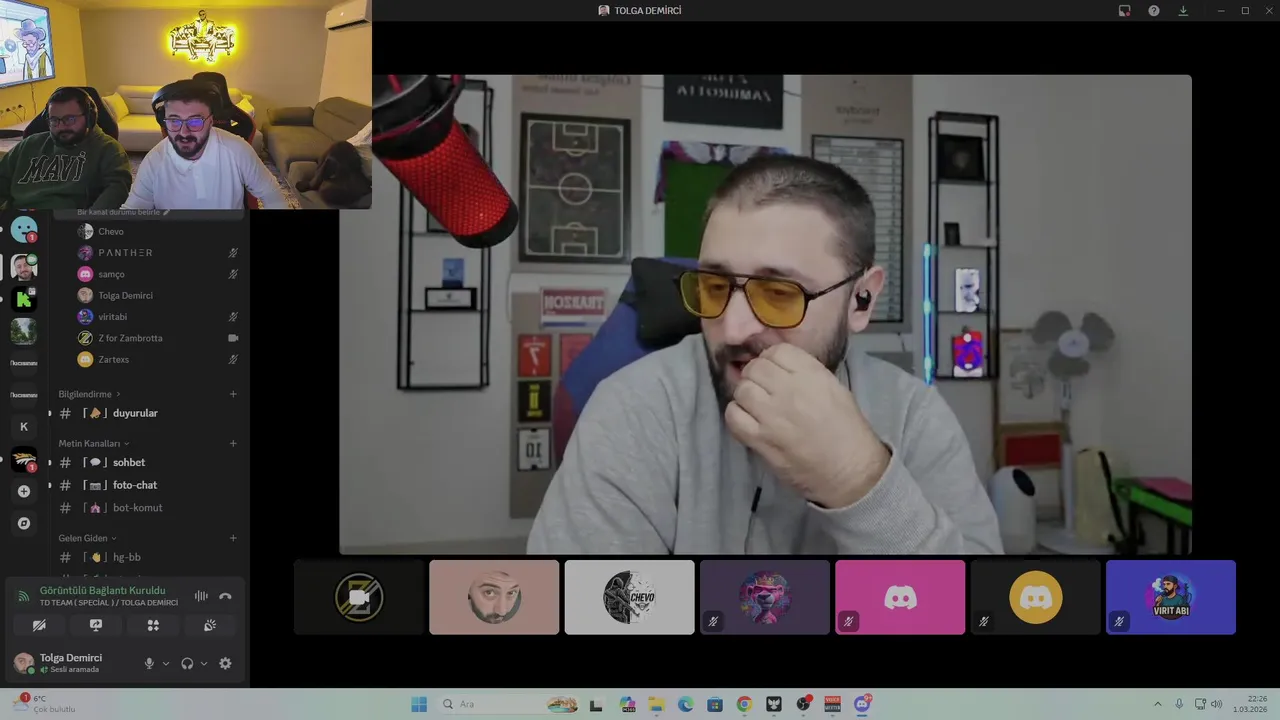Open Voicemeeter from taskbar

coord(832,704)
